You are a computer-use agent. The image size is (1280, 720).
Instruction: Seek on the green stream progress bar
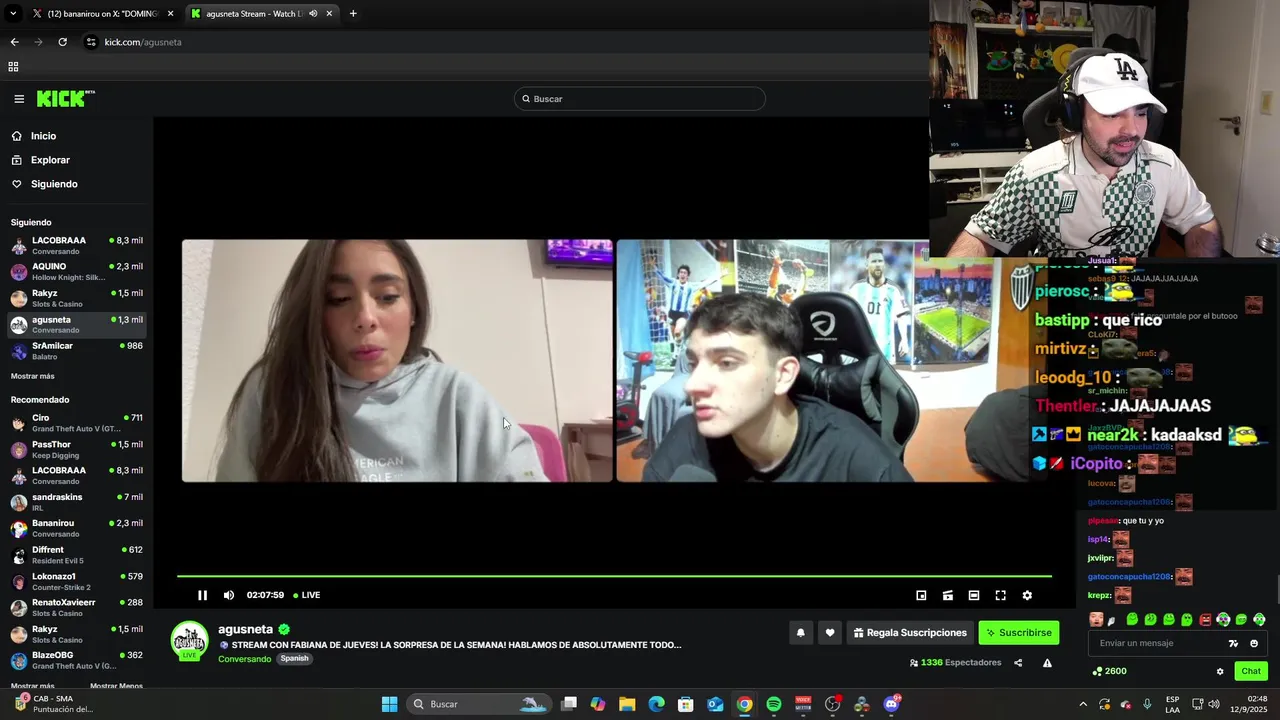(614, 576)
